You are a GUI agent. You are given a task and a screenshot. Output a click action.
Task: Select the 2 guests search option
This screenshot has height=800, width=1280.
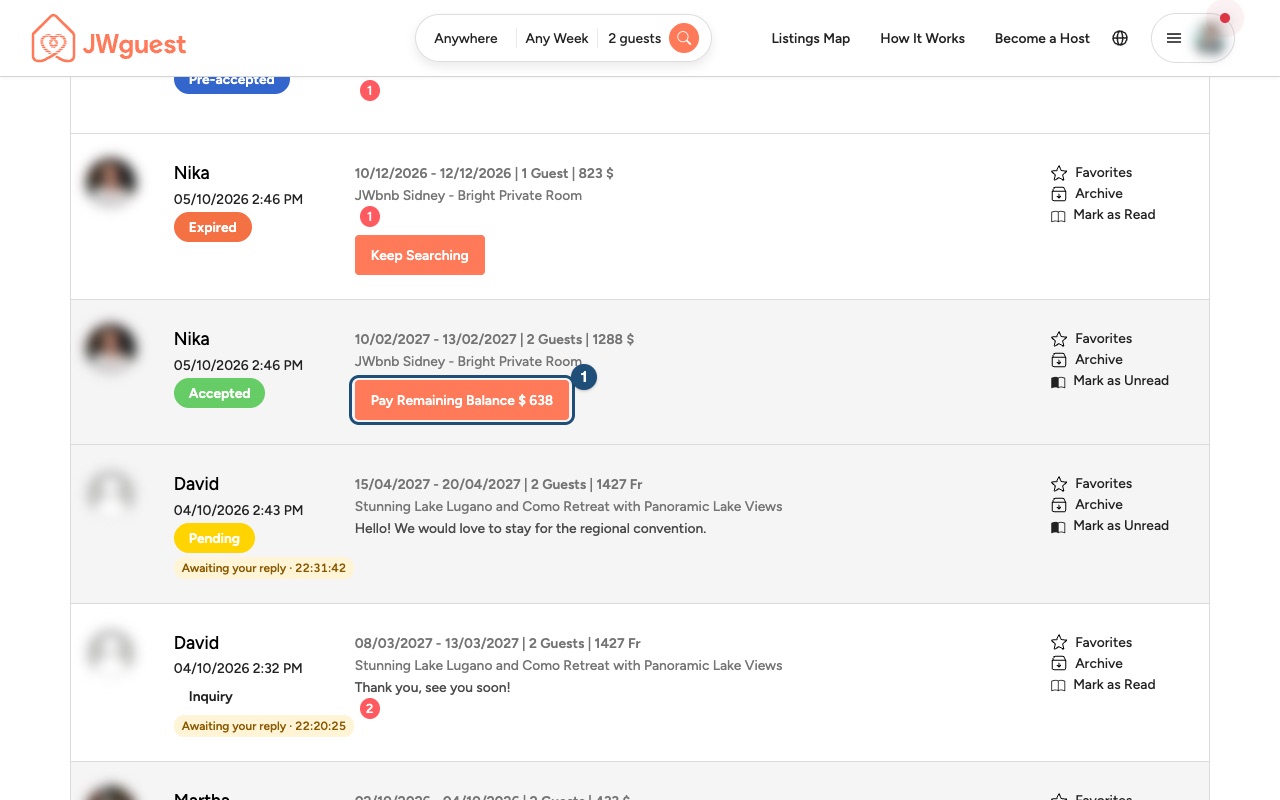tap(634, 38)
